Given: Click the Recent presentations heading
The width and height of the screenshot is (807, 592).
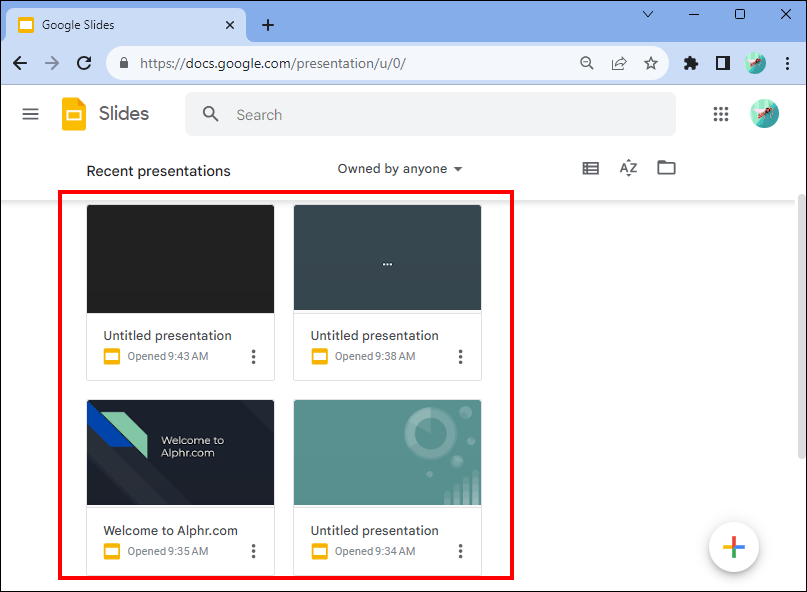Looking at the screenshot, I should point(159,171).
